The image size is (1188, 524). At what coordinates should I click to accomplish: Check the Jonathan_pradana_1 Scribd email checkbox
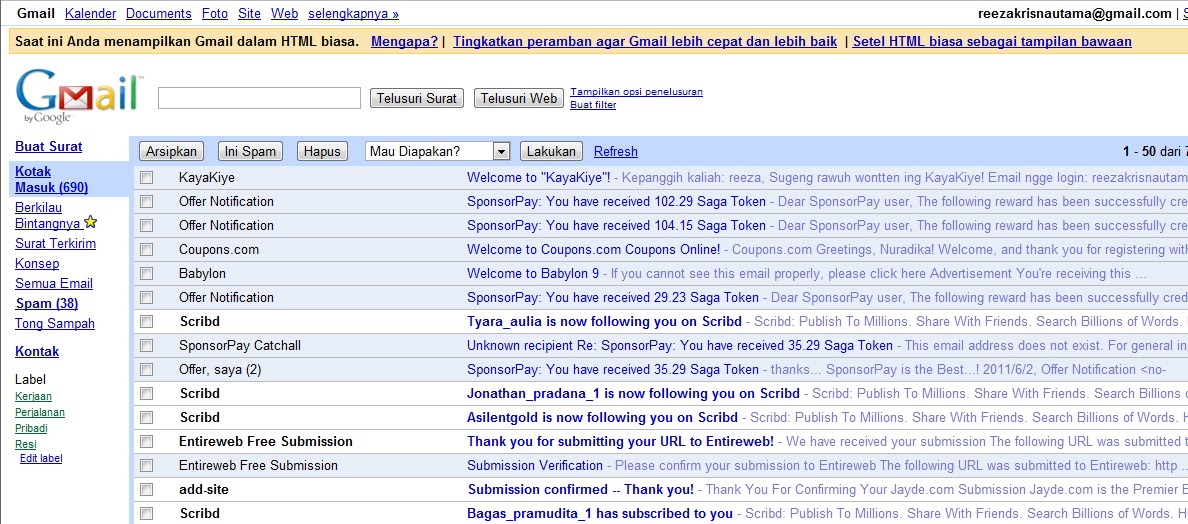[x=146, y=394]
